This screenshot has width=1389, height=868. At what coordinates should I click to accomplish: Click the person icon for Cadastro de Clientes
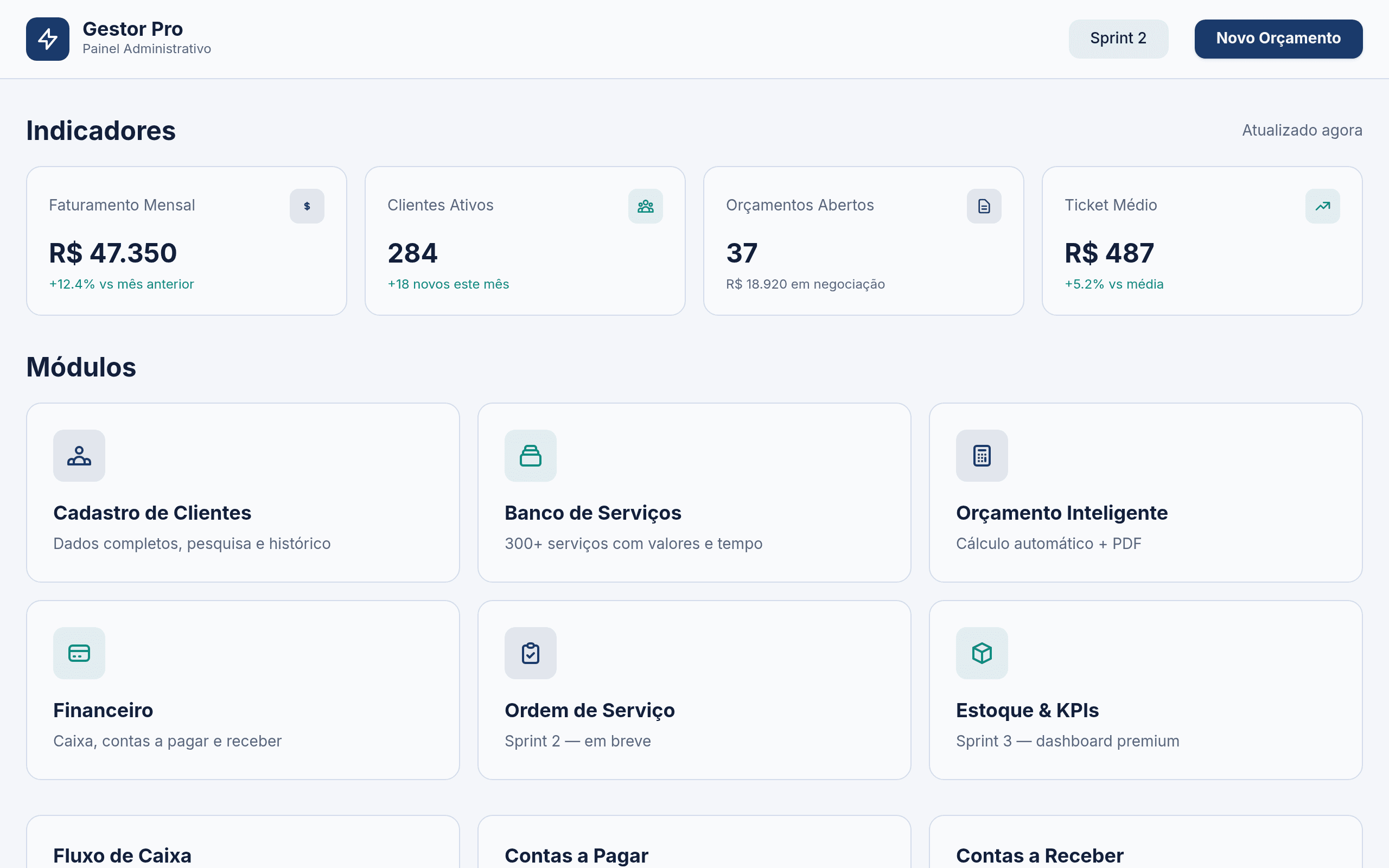coord(79,456)
